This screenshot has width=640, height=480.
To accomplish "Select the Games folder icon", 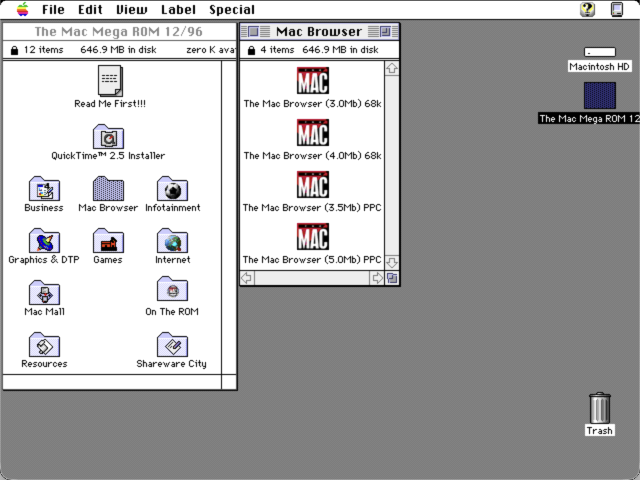I will click(x=108, y=240).
